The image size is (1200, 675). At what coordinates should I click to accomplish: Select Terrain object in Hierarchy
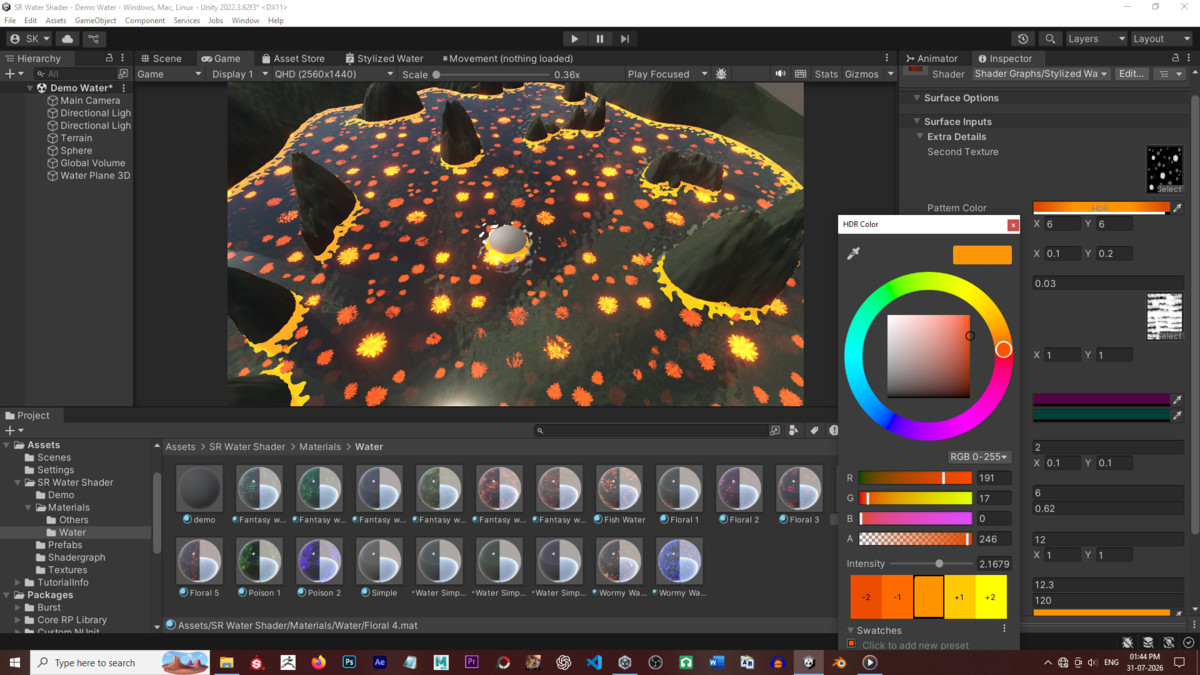pos(76,138)
